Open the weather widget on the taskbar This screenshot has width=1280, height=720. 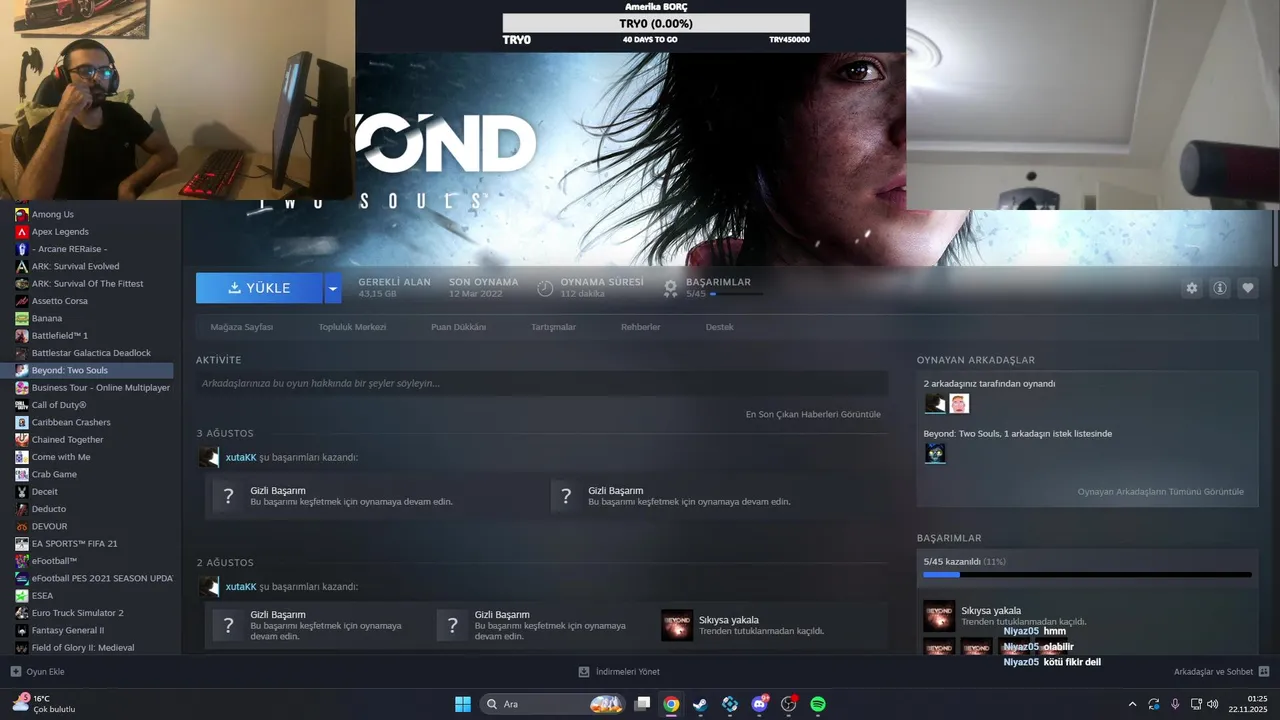tap(44, 704)
